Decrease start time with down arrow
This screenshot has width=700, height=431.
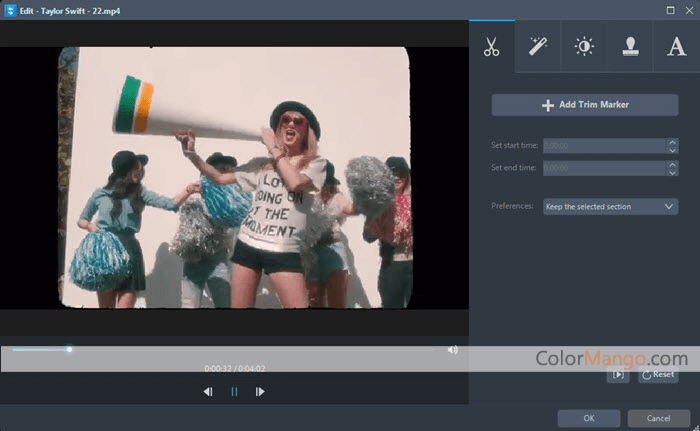(x=672, y=149)
